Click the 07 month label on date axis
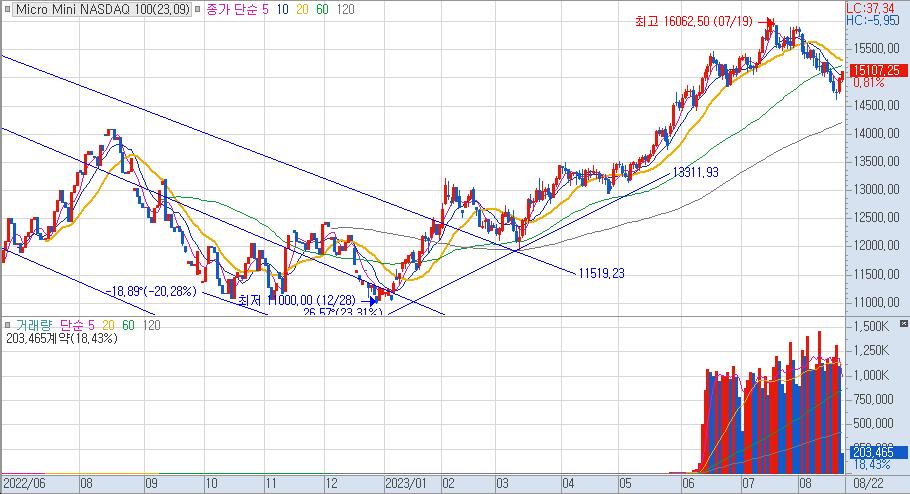Screen dimensions: 910x494 (748, 484)
